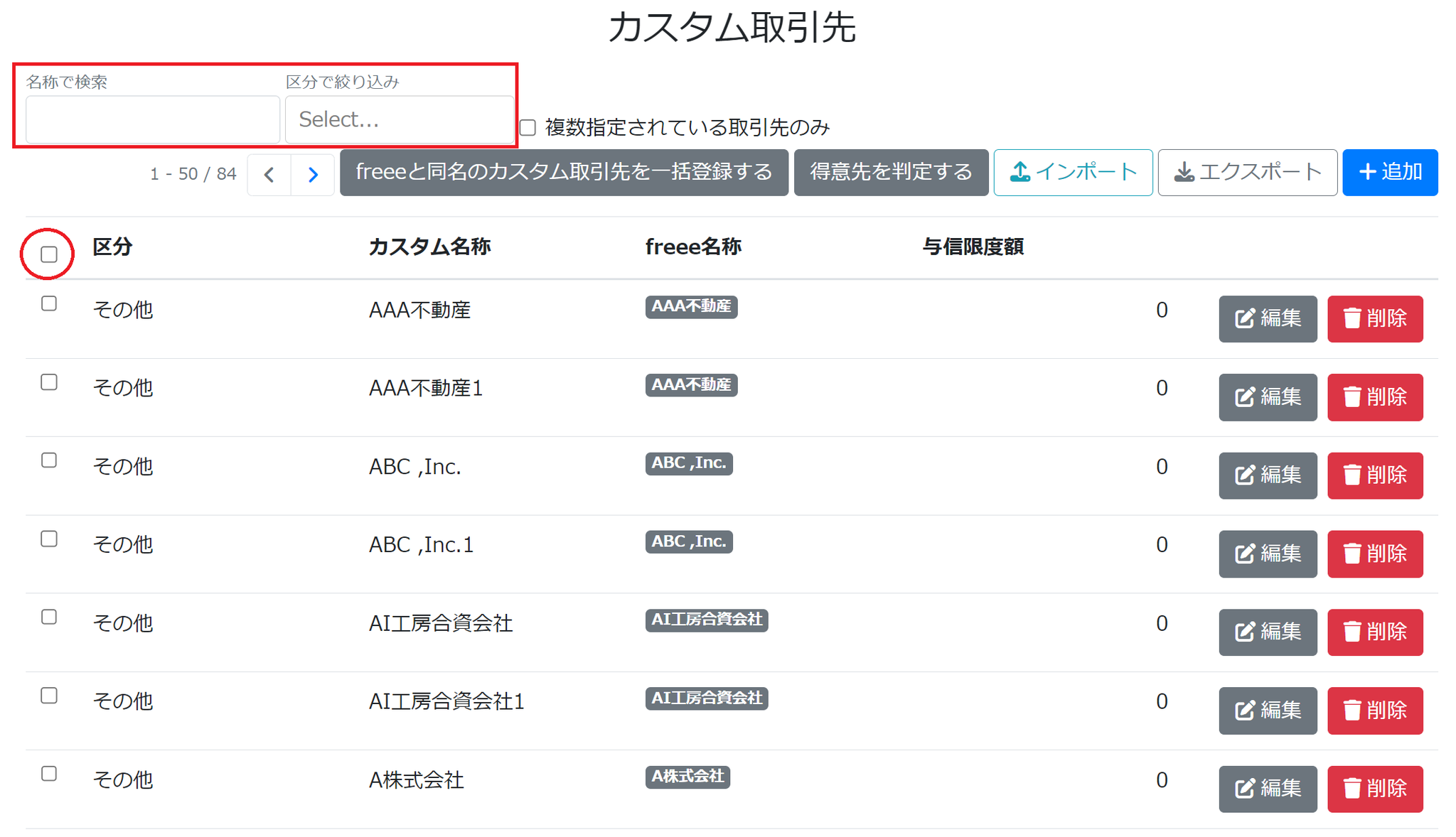
Task: Check the AAA不動産1 row checkbox
Action: [x=49, y=382]
